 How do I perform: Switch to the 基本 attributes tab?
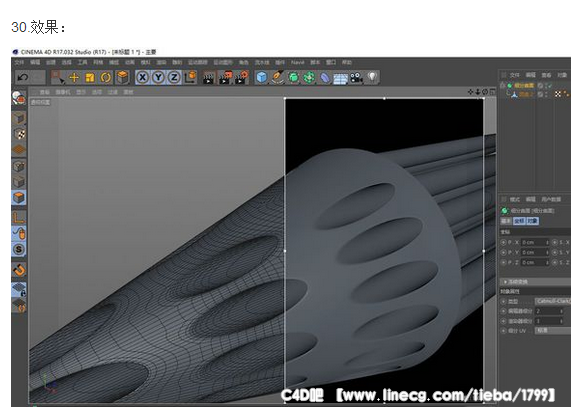pos(506,221)
